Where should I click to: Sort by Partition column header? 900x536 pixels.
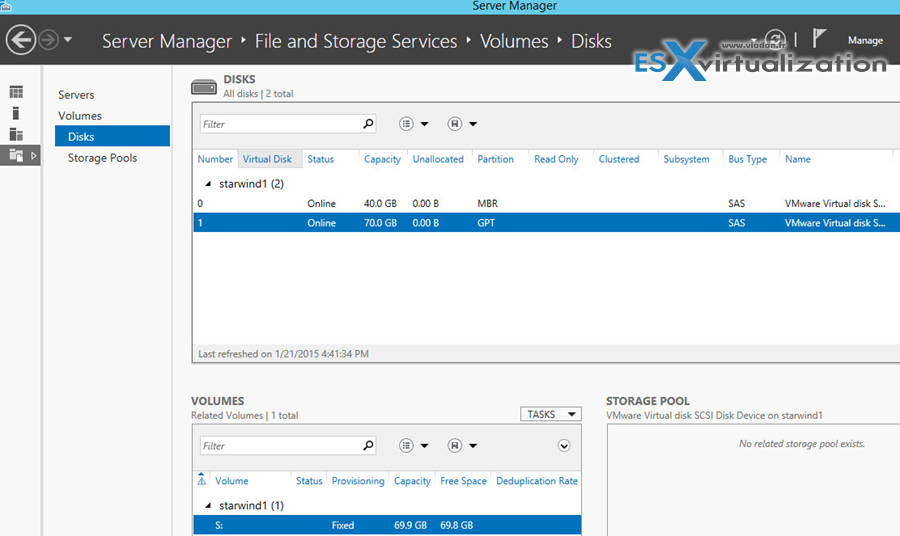495,159
